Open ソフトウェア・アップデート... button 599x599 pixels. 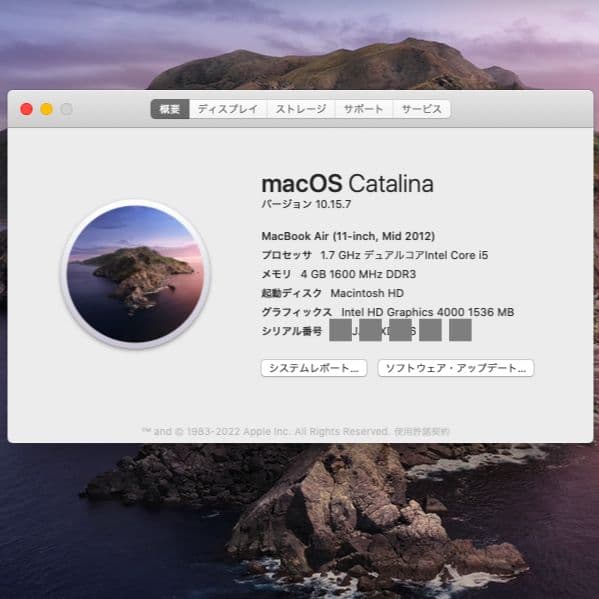pos(456,368)
